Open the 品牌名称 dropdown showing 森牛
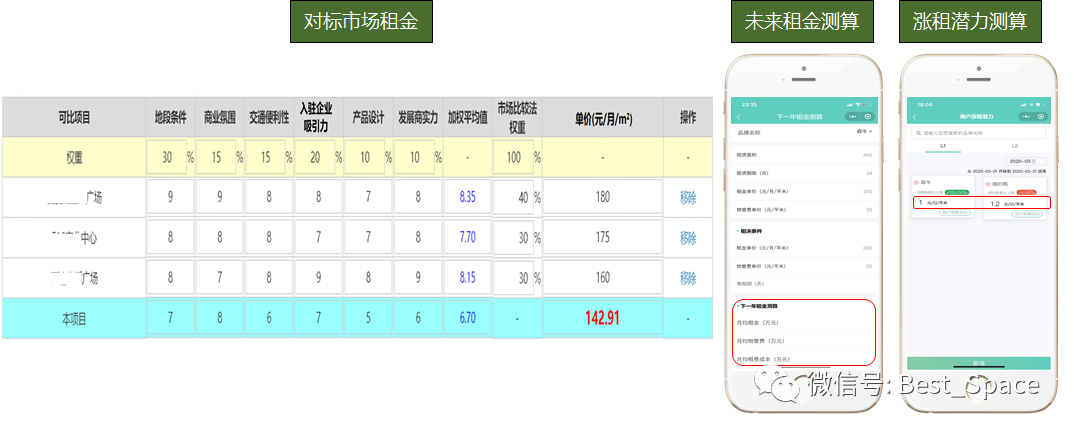Image resolution: width=1074 pixels, height=434 pixels. coord(865,131)
